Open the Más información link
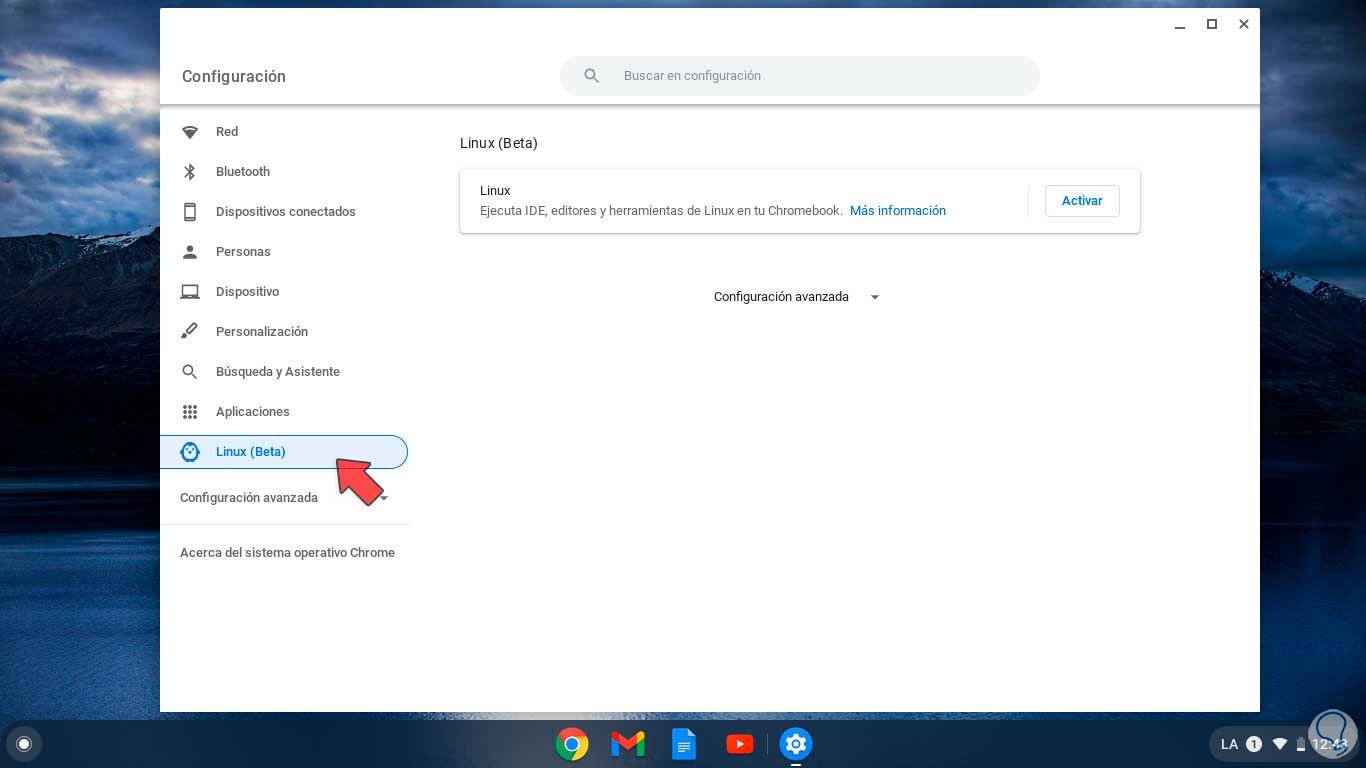This screenshot has width=1366, height=768. coord(898,211)
